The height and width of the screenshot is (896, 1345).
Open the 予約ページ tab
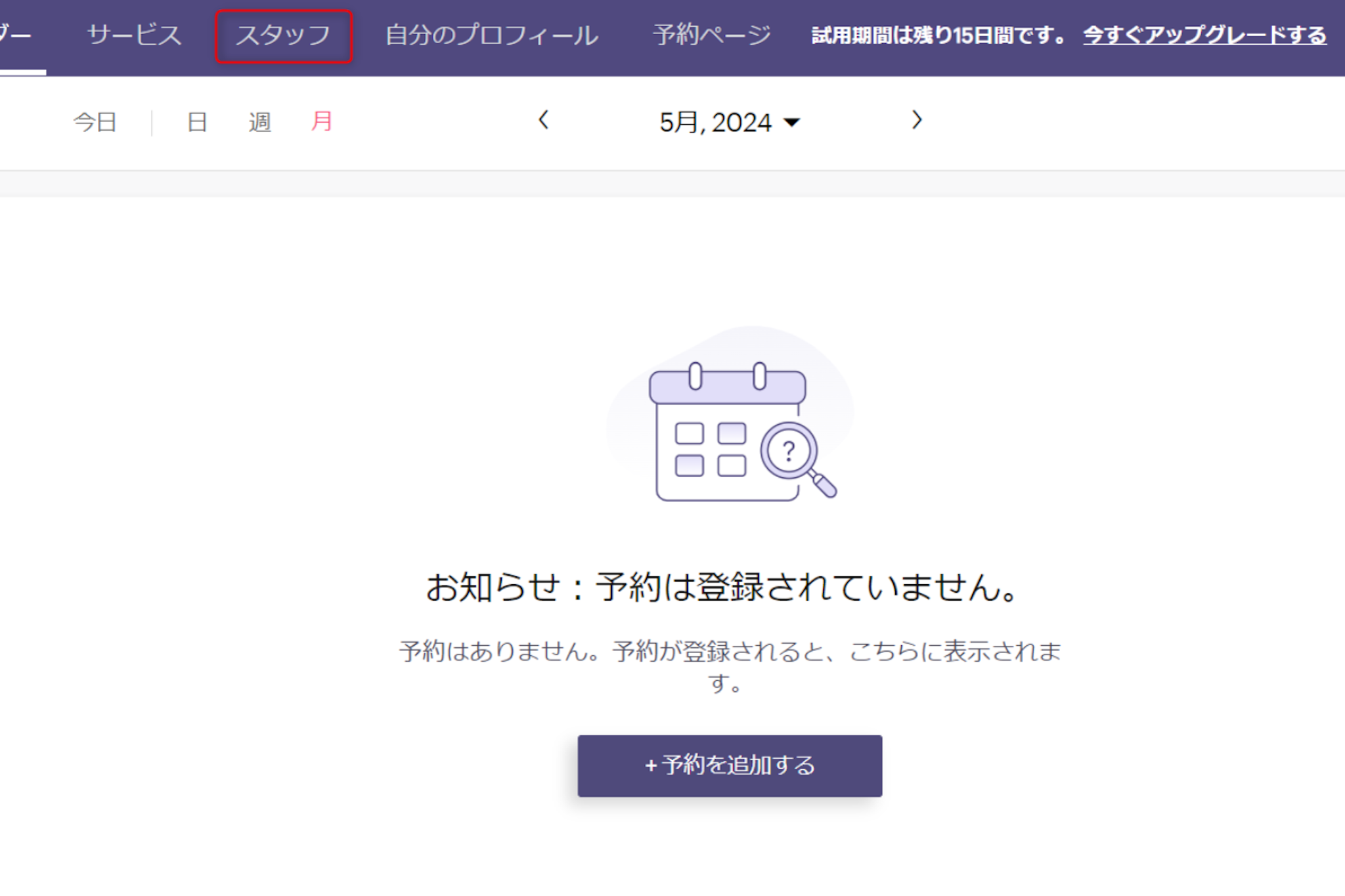[x=712, y=35]
